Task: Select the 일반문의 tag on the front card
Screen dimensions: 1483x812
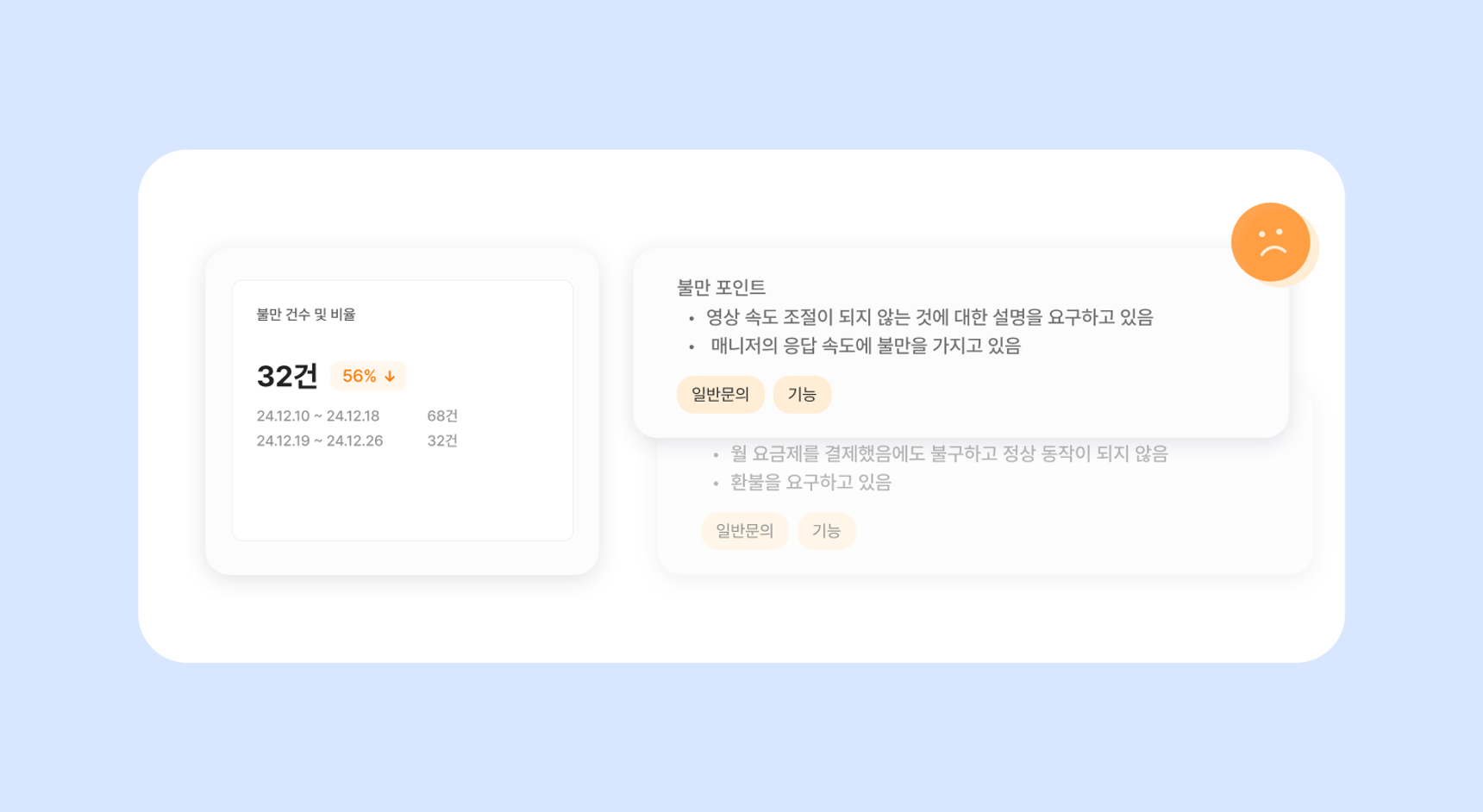Action: (x=720, y=395)
